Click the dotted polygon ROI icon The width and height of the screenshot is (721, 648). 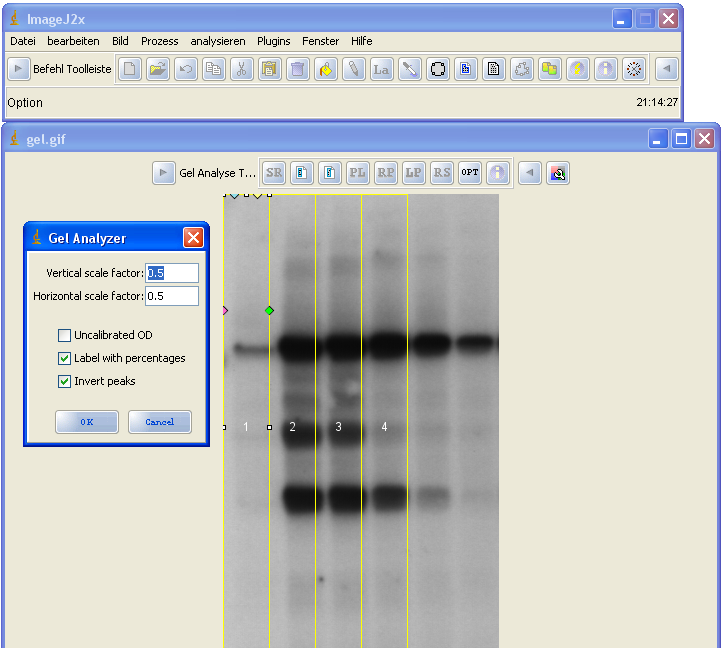[522, 69]
